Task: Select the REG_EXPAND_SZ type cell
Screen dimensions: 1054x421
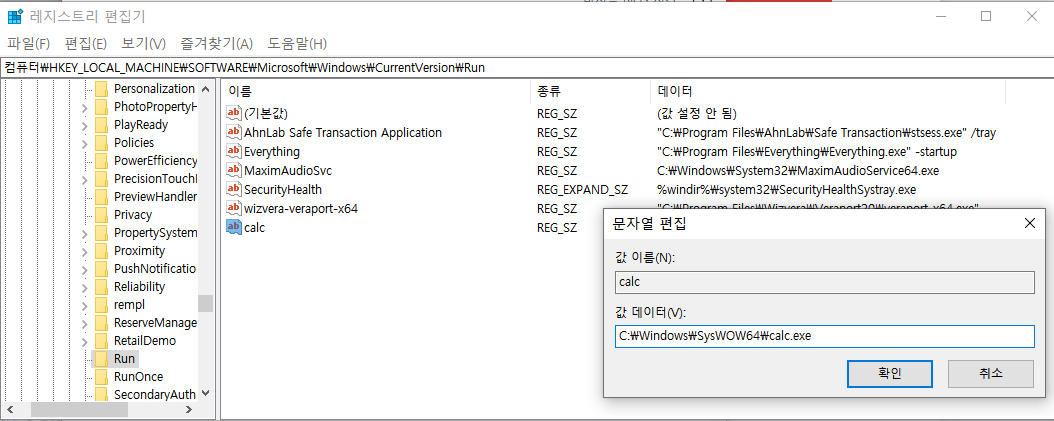Action: (582, 190)
